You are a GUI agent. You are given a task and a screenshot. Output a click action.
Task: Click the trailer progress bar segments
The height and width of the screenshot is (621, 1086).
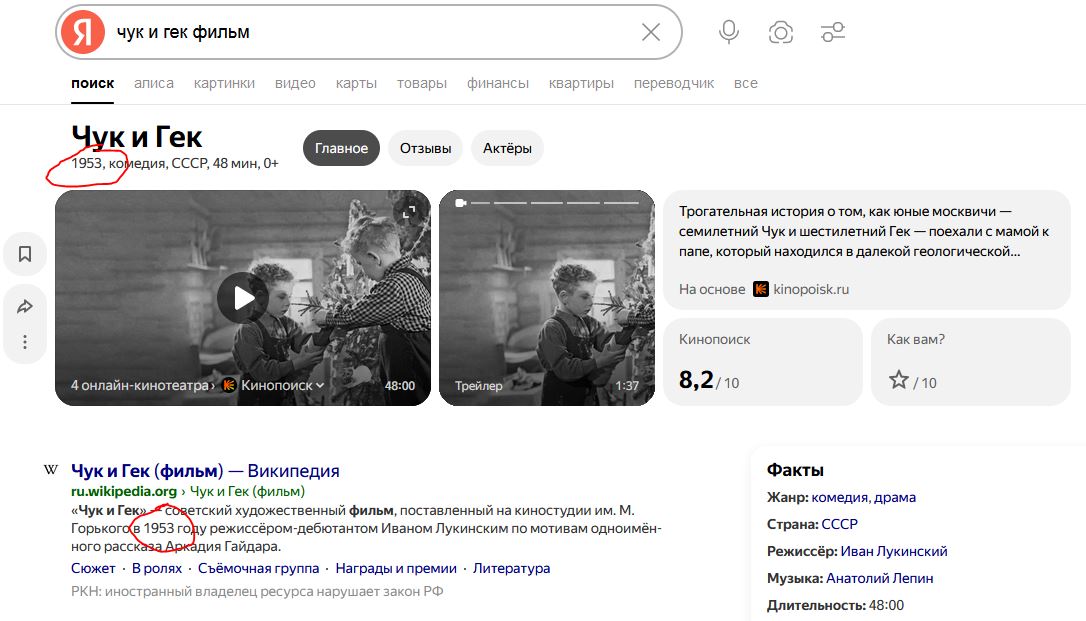click(x=547, y=203)
